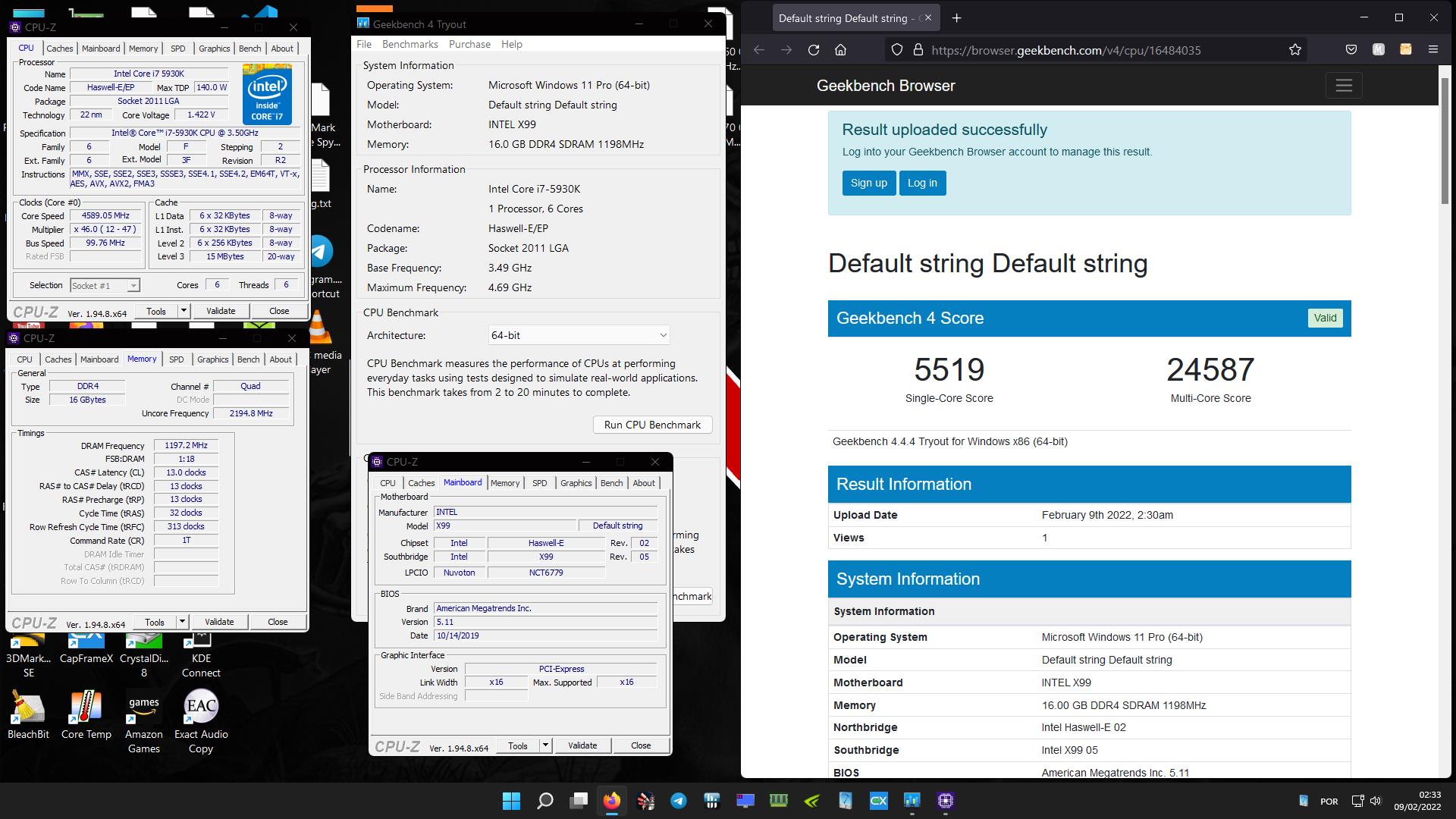
Task: Open network status in system tray
Action: pos(1357,801)
